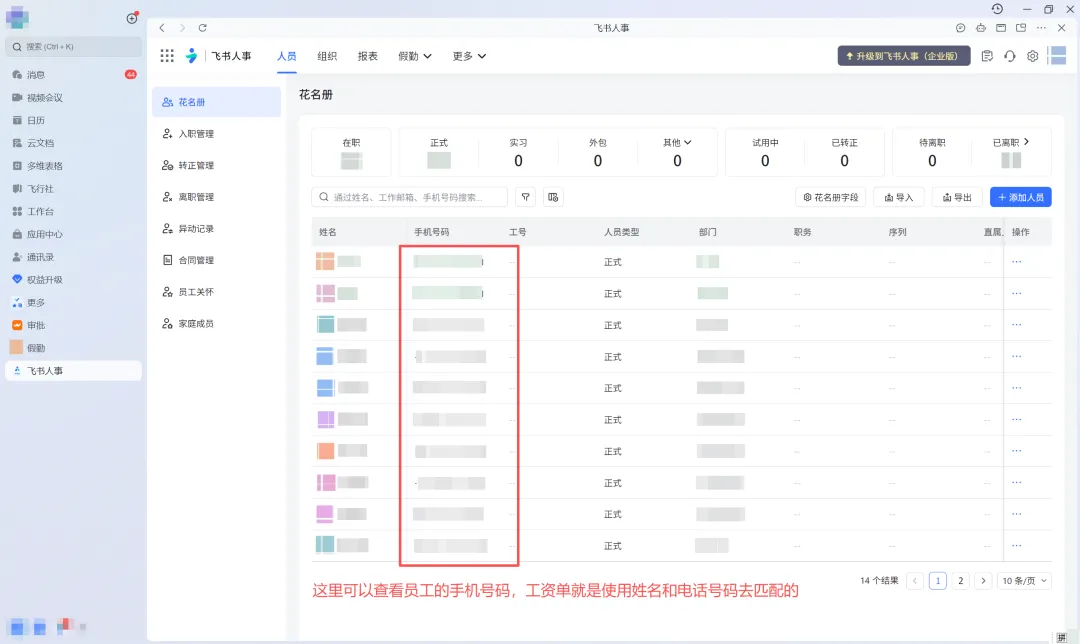The height and width of the screenshot is (644, 1080).
Task: Select the 组织 tab
Action: click(x=326, y=56)
